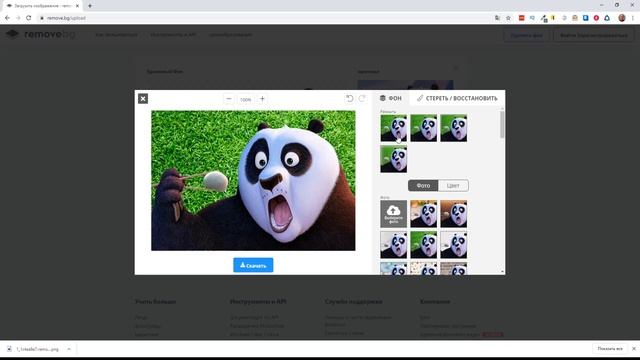Screen dimensions: 640x360
Task: Open the Chrome three-dot menu
Action: 633,18
